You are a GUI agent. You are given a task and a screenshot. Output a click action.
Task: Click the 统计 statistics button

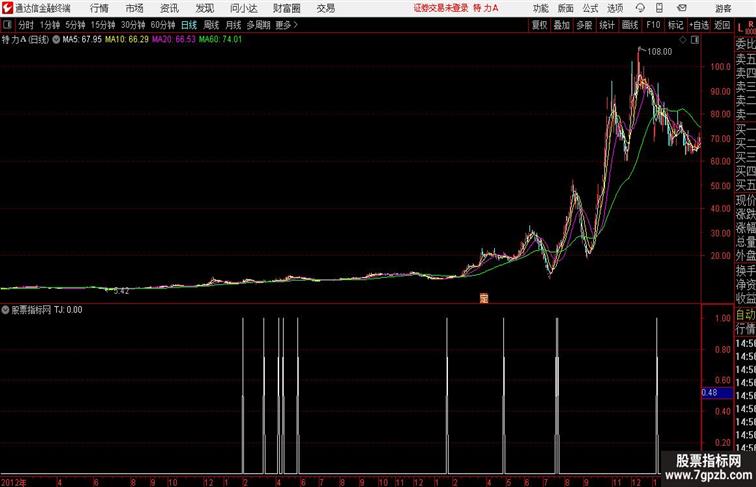point(607,25)
